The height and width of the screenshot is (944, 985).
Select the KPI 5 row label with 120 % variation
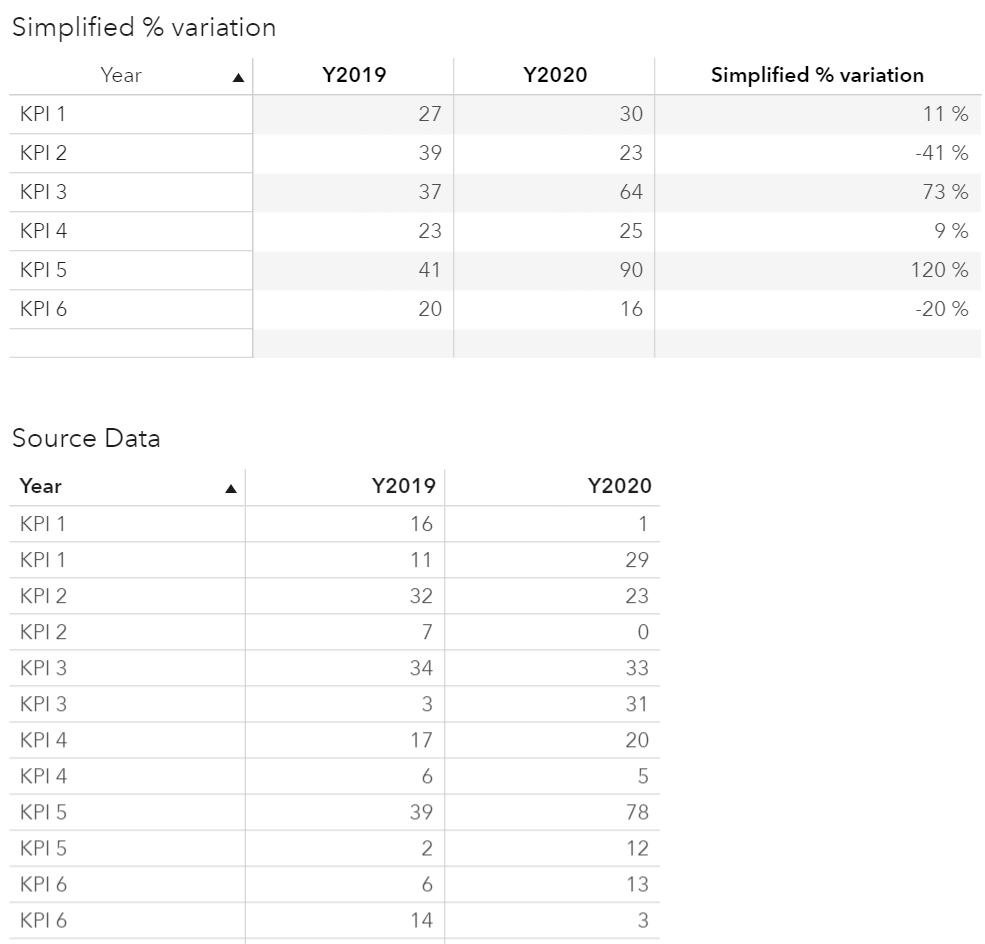coord(43,270)
